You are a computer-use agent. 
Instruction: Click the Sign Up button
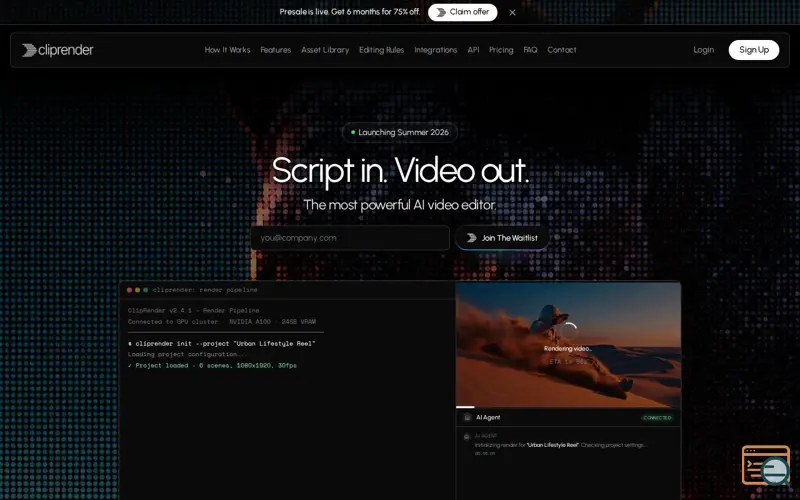click(754, 50)
